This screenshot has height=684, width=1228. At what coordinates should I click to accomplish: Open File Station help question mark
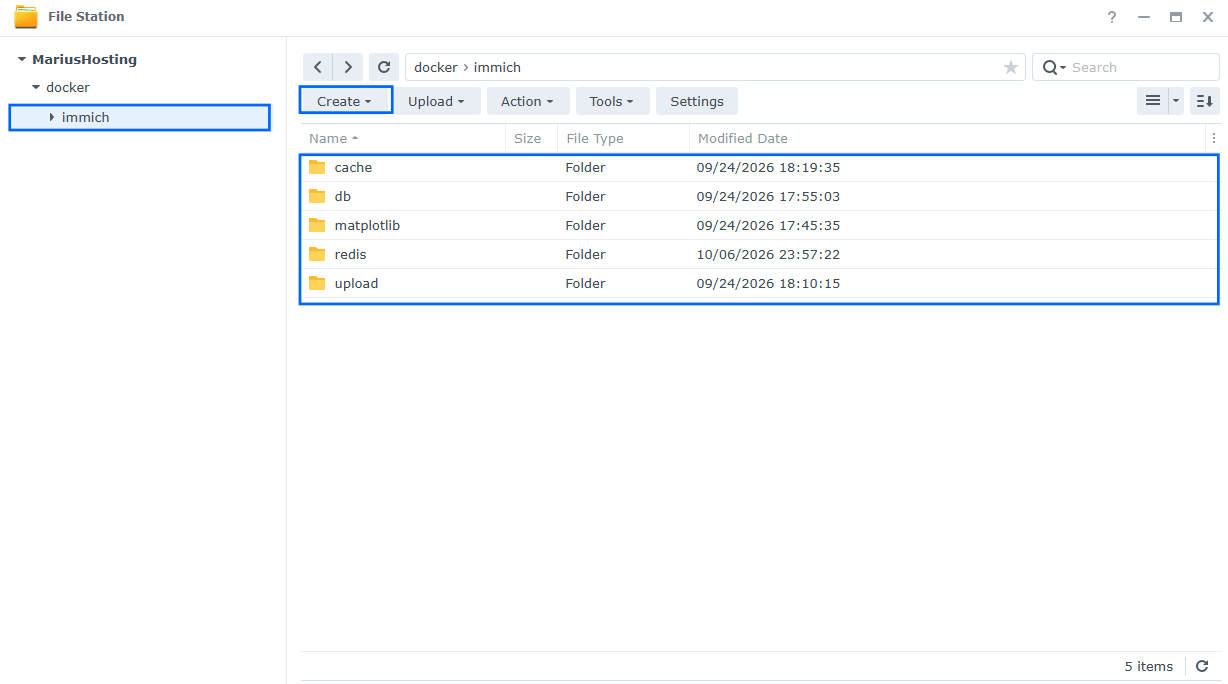(x=1112, y=17)
